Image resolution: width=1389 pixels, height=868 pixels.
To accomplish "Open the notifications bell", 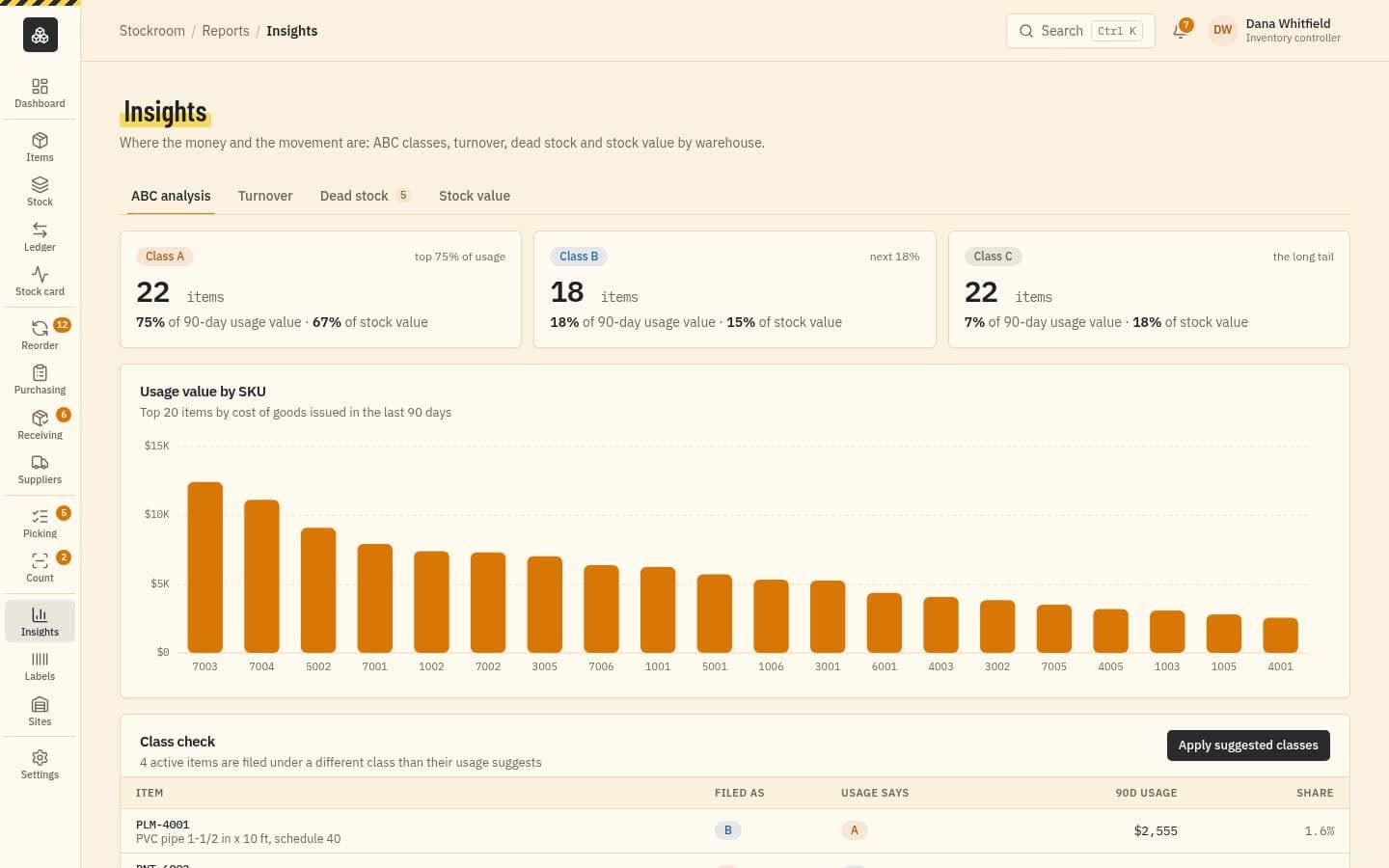I will pyautogui.click(x=1180, y=31).
